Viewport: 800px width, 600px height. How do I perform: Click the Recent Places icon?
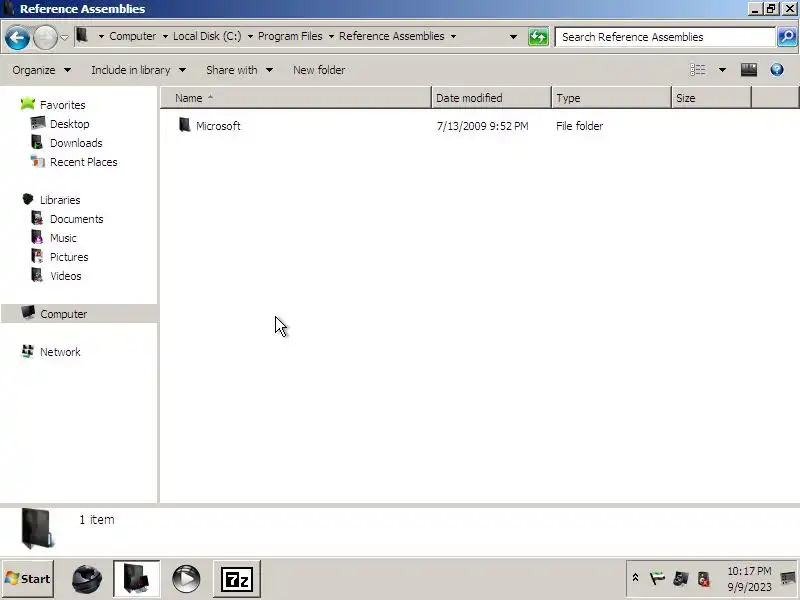[38, 161]
